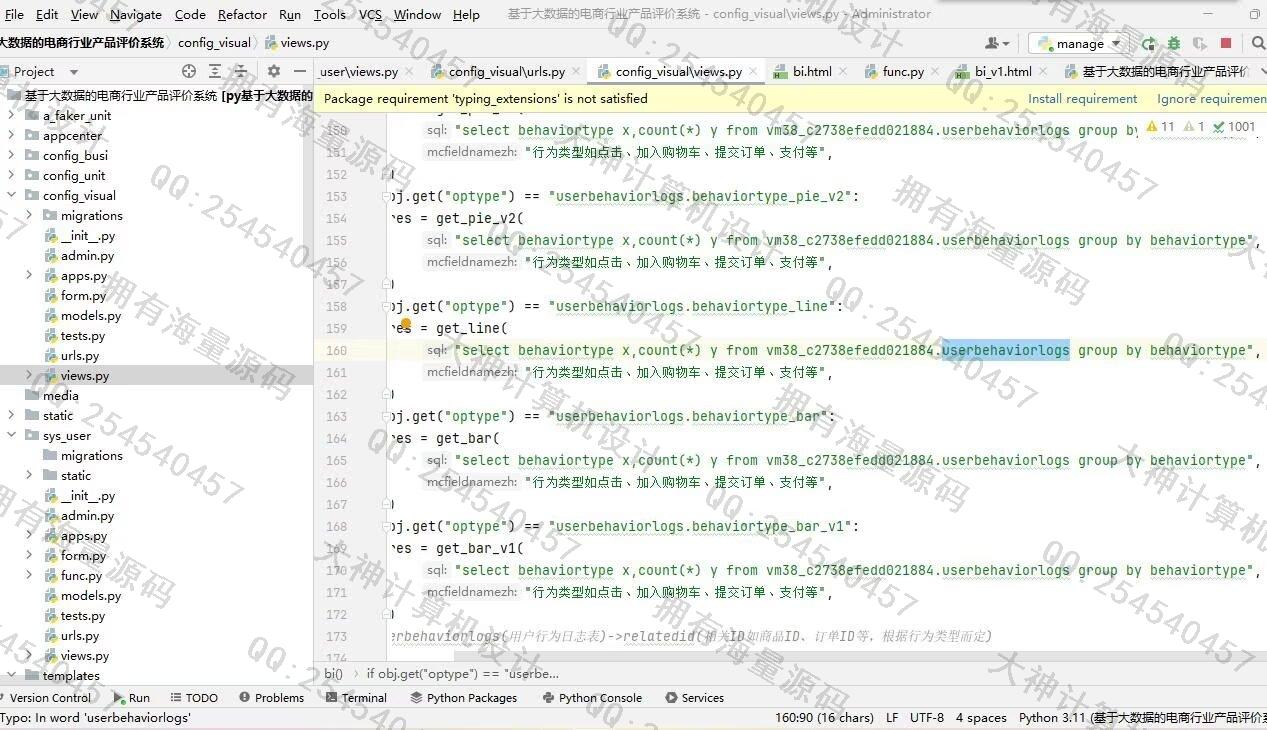The width and height of the screenshot is (1267, 730).
Task: Open the Refactor menu
Action: coord(242,14)
